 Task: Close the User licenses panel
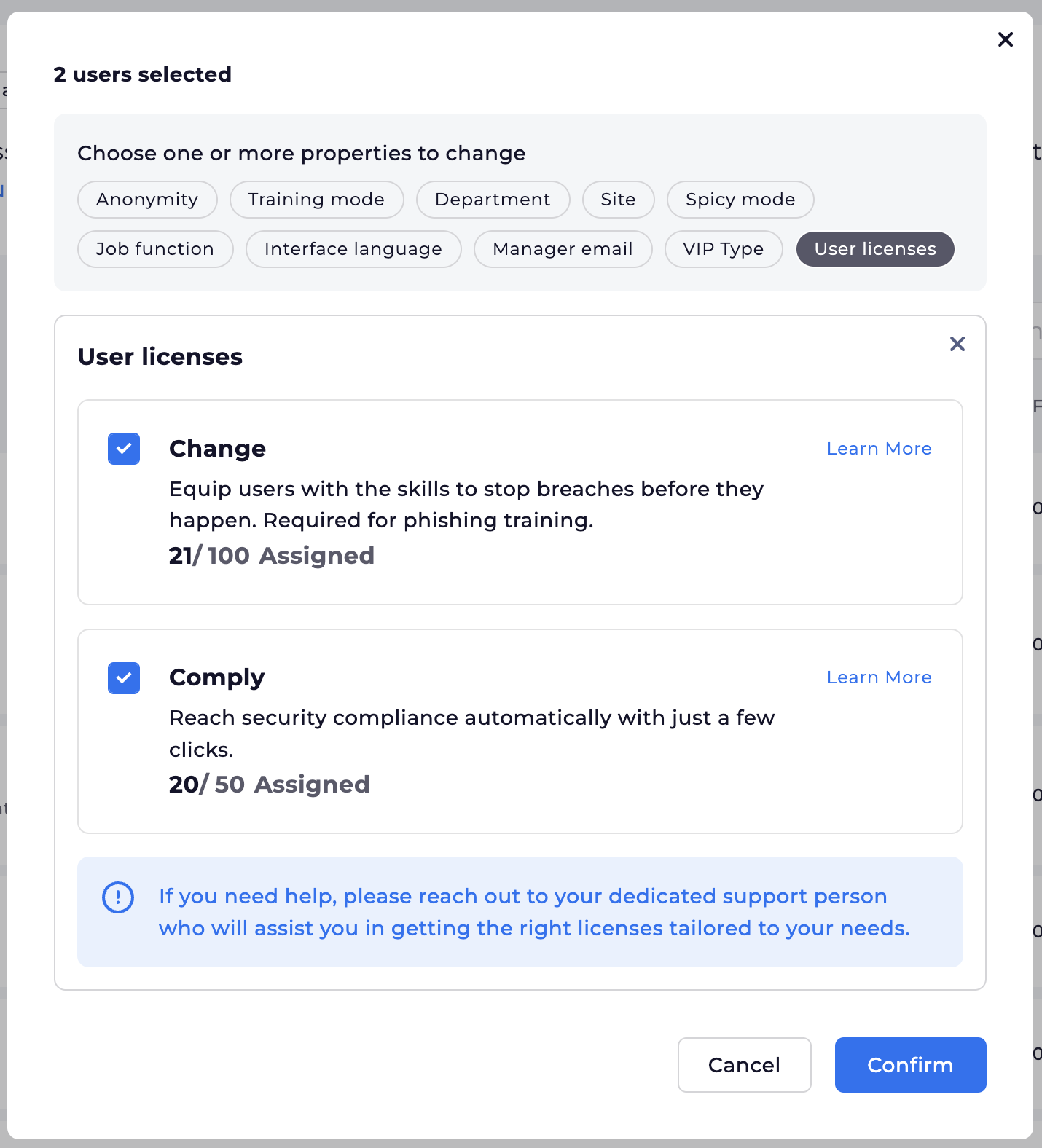pos(957,344)
